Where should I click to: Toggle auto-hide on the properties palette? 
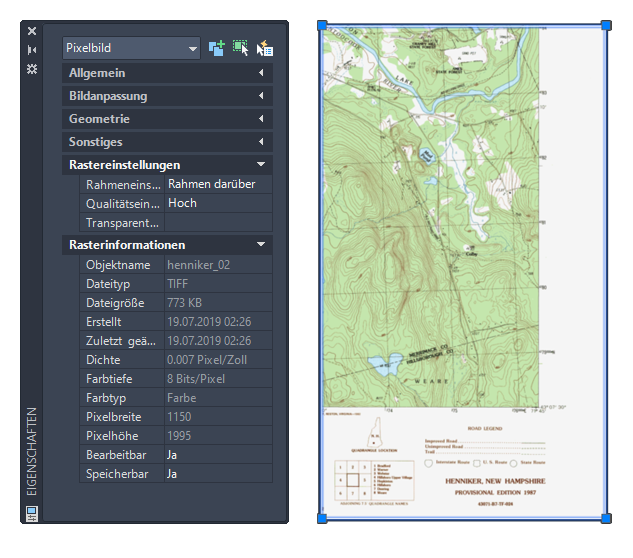click(x=32, y=50)
